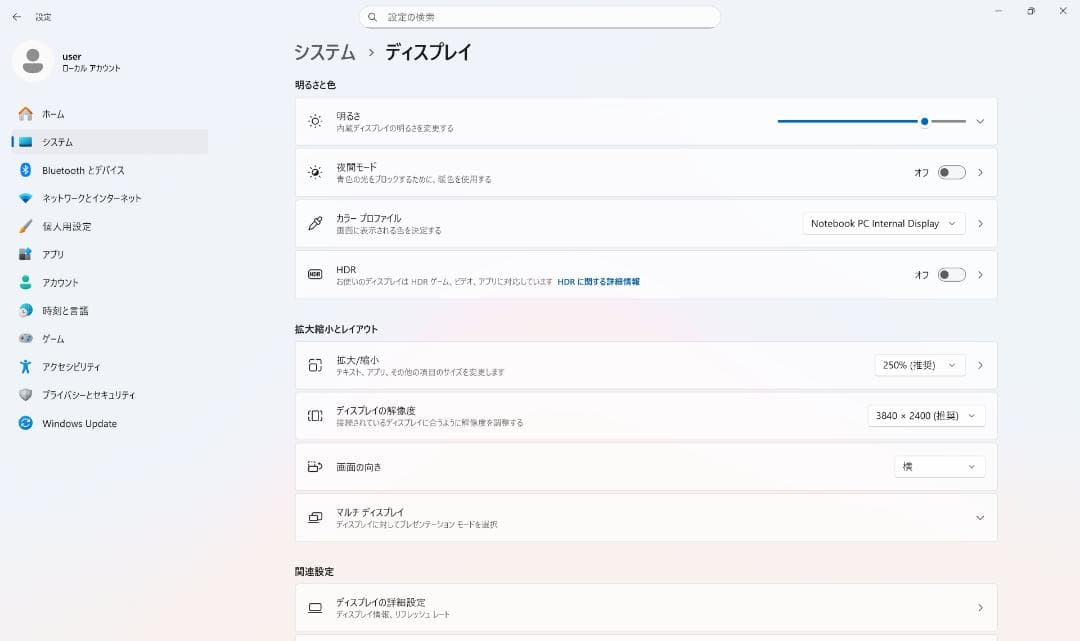Toggle the 夜間モード switch on
This screenshot has height=641, width=1080.
pyautogui.click(x=951, y=172)
